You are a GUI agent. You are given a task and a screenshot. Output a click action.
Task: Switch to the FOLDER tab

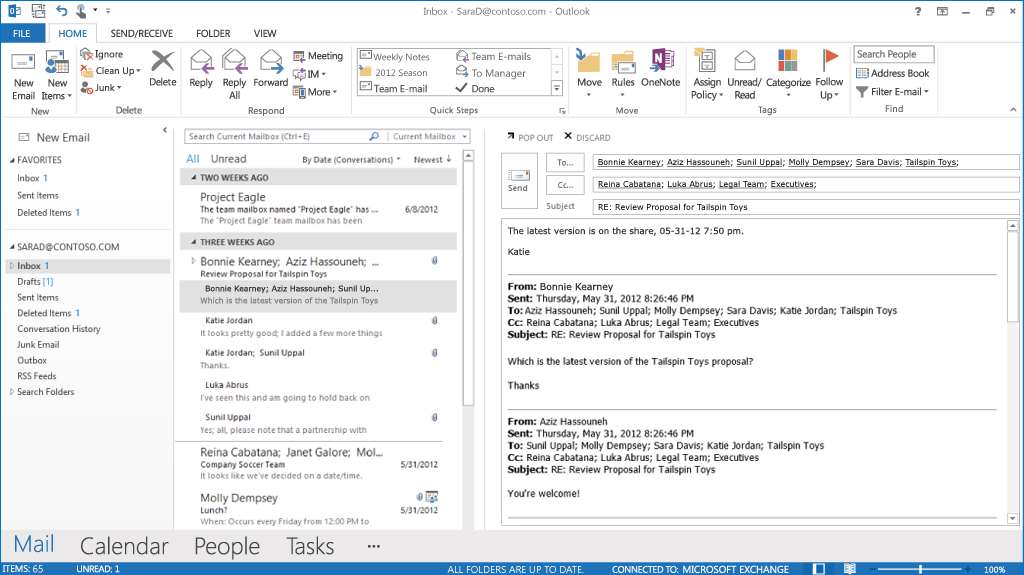(213, 33)
